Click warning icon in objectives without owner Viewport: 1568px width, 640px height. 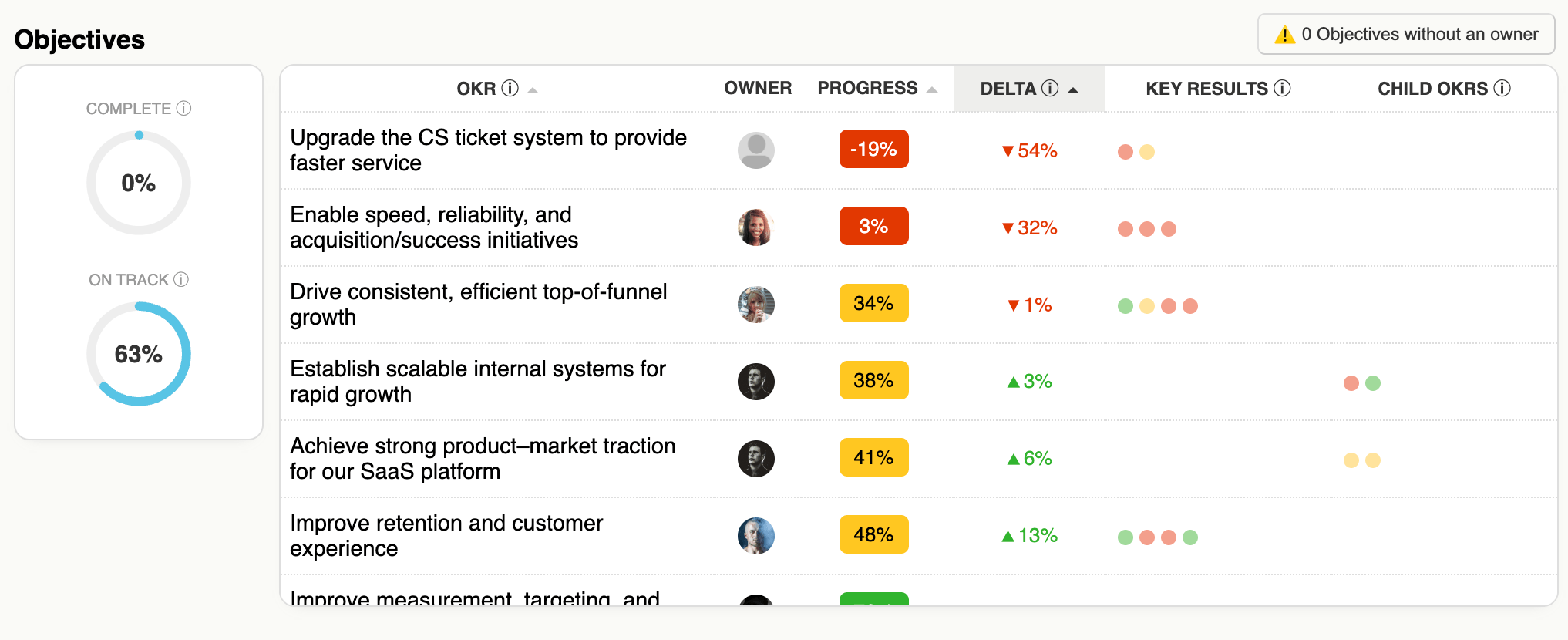click(1284, 35)
